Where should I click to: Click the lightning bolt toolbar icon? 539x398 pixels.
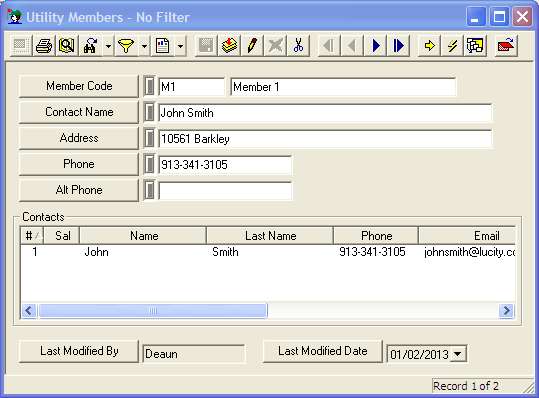(x=452, y=46)
